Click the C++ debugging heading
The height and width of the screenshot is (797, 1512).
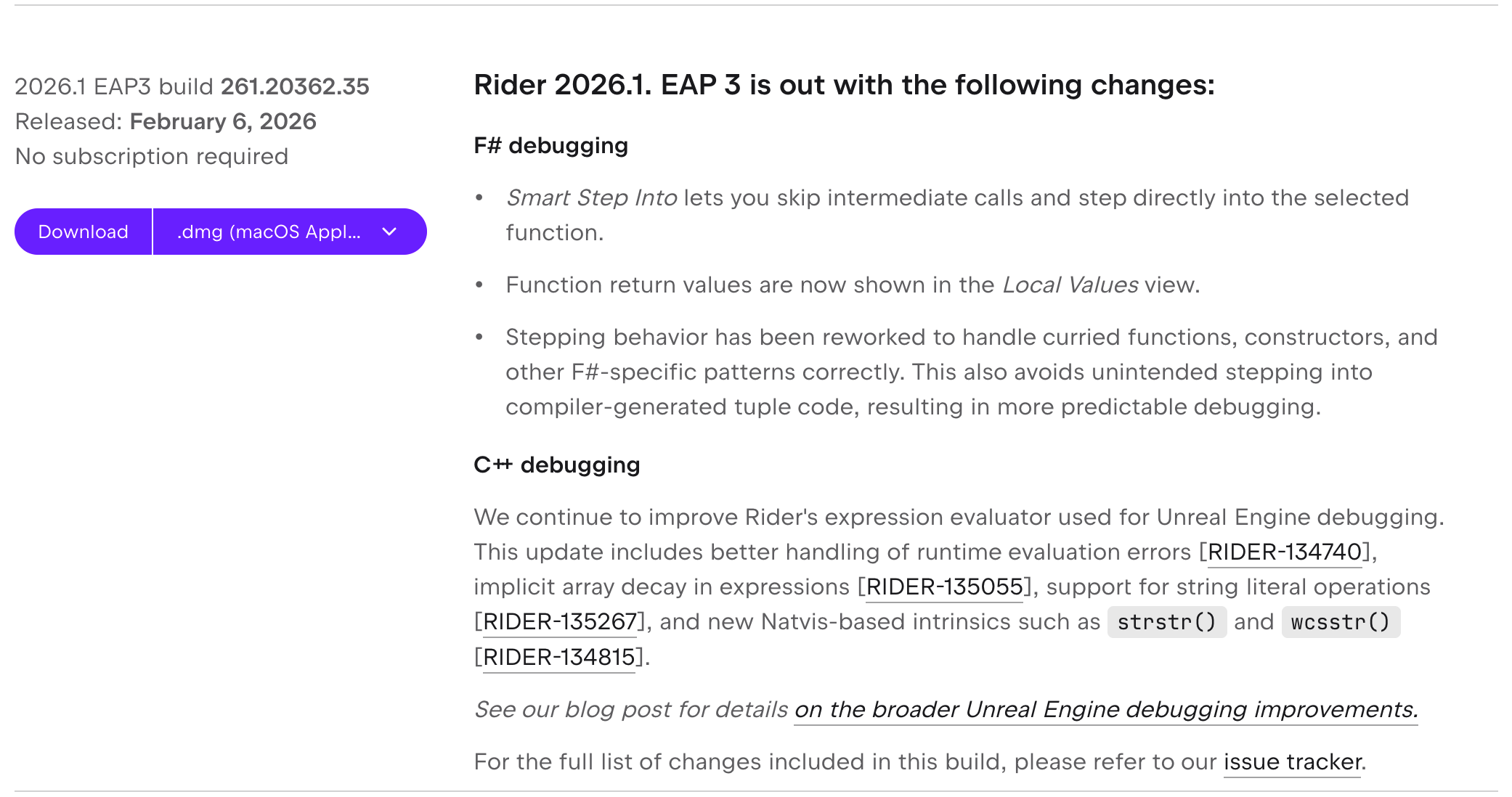(556, 465)
